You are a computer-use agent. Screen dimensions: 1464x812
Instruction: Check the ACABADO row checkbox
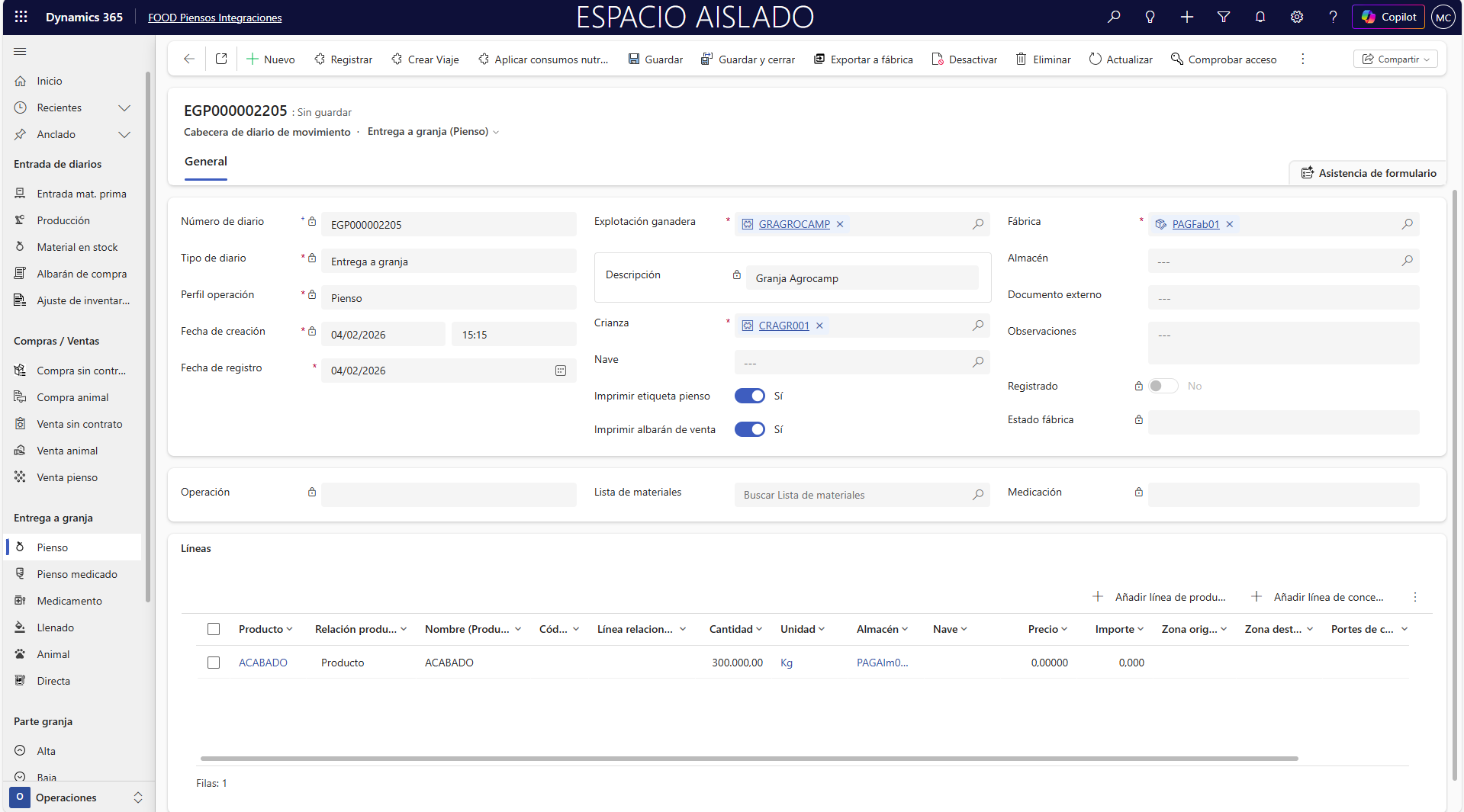click(x=214, y=663)
